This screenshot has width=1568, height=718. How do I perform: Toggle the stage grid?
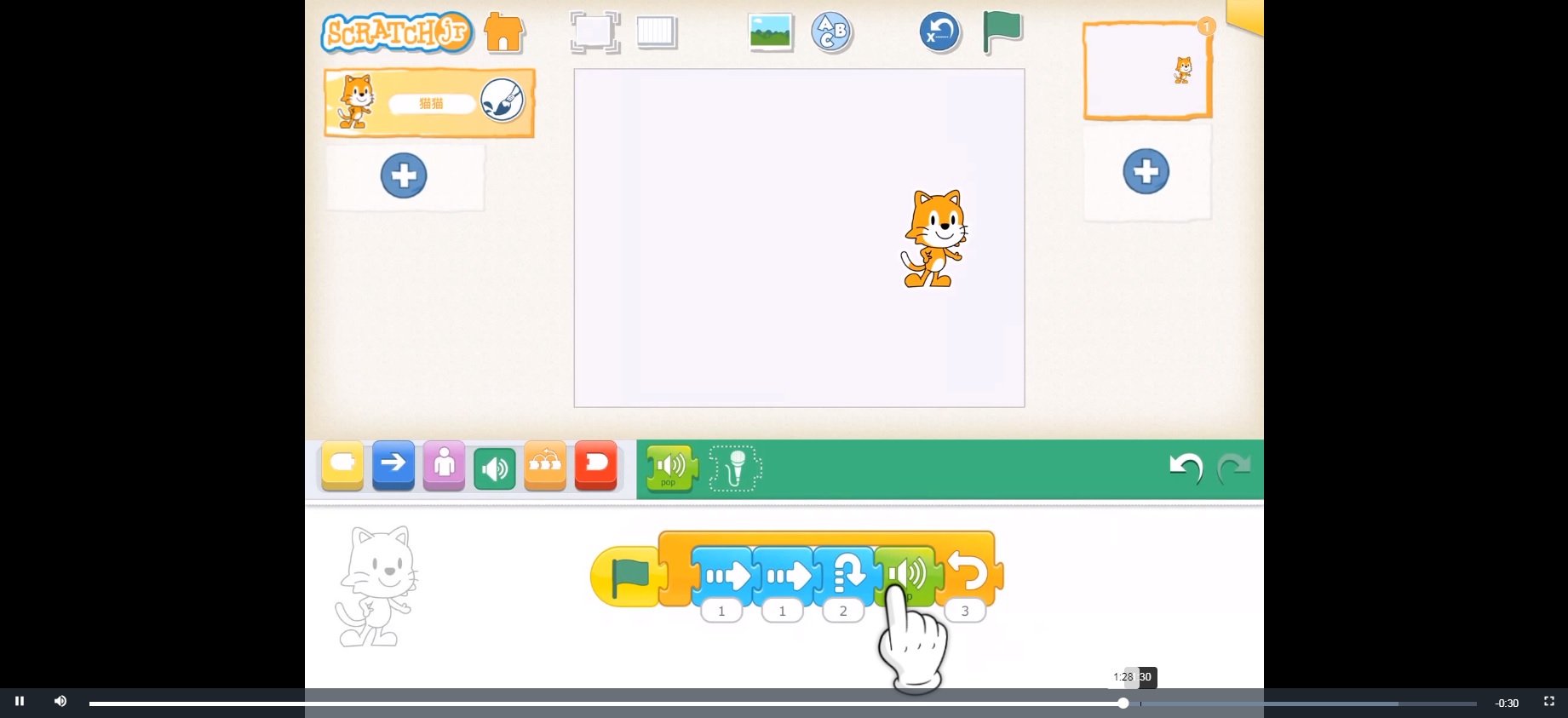click(657, 32)
